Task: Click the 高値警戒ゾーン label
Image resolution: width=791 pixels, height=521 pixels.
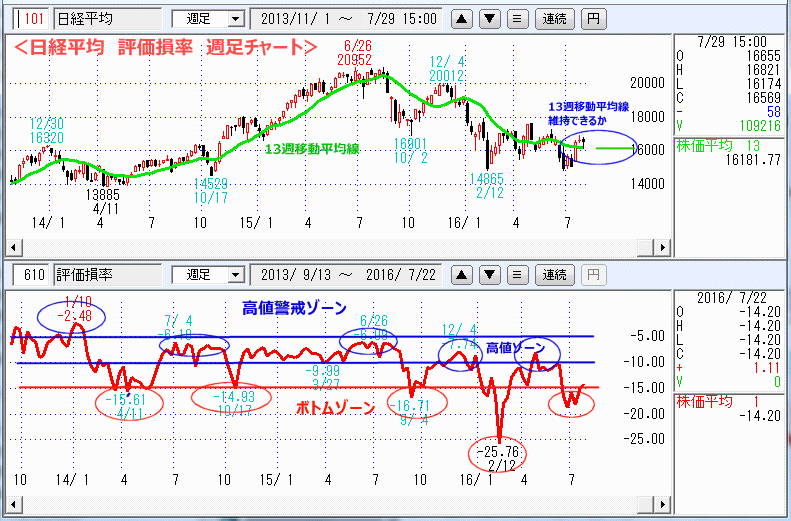Action: tap(294, 308)
